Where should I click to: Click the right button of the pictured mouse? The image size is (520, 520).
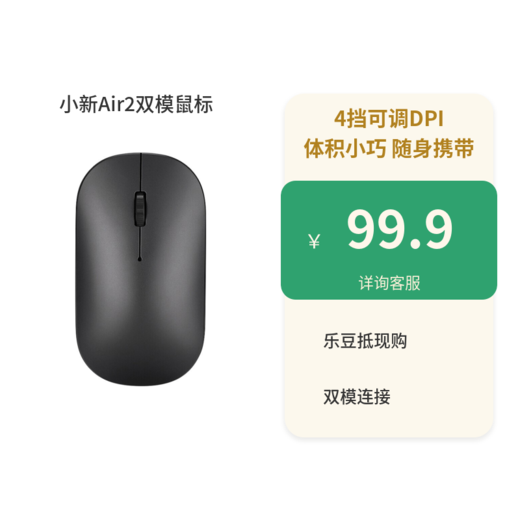[x=173, y=207]
